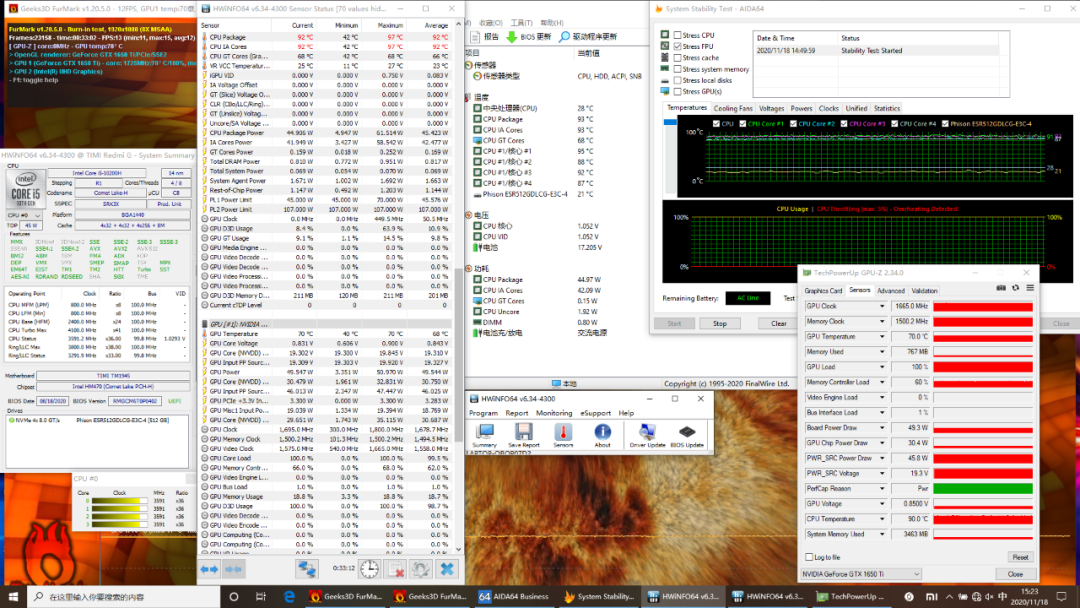Open the Monitoring menu in HWiNFO64

click(x=553, y=413)
